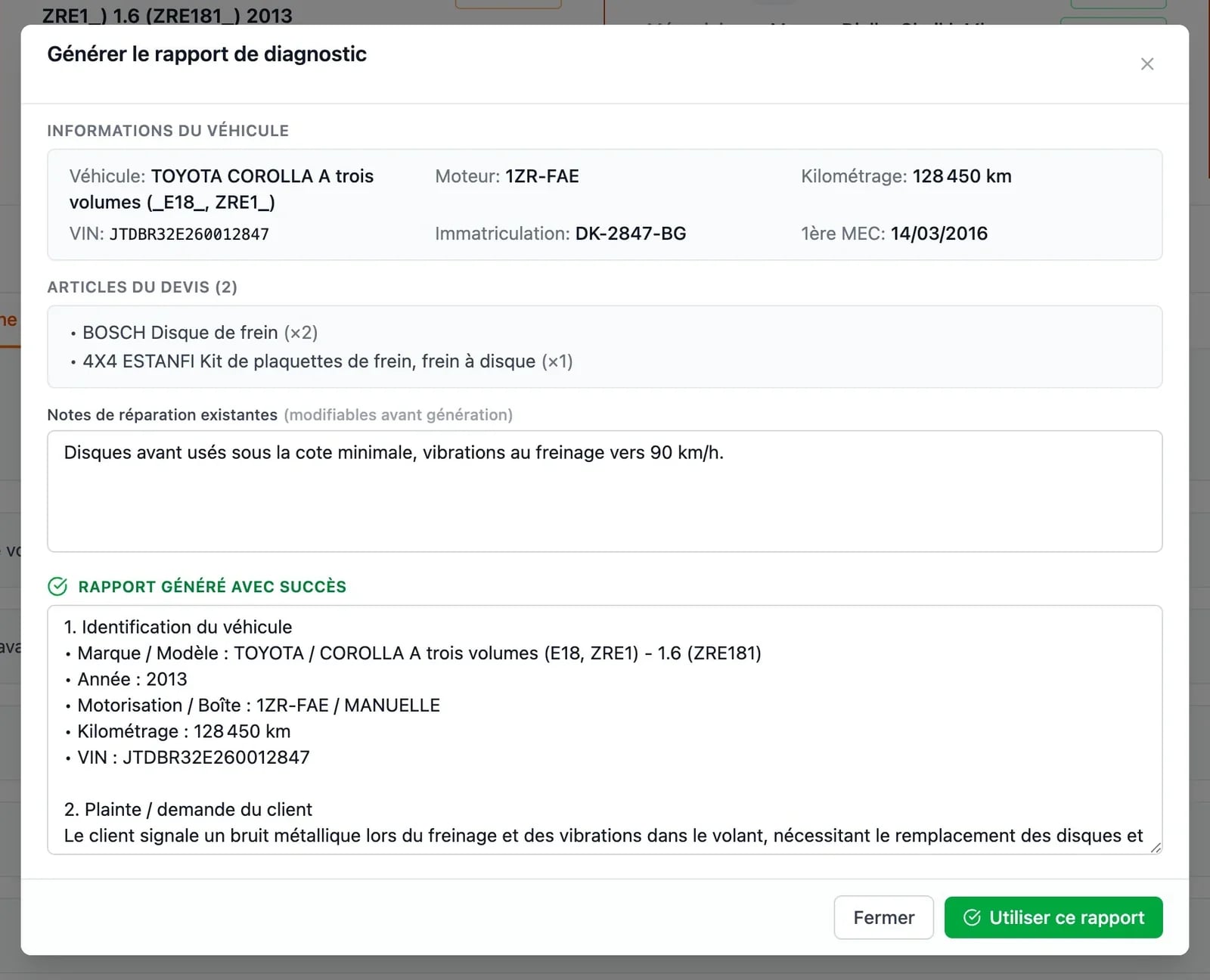Select the VIN value JTDBR32E260012847 in vehicle info
The width and height of the screenshot is (1210, 980).
tap(189, 234)
